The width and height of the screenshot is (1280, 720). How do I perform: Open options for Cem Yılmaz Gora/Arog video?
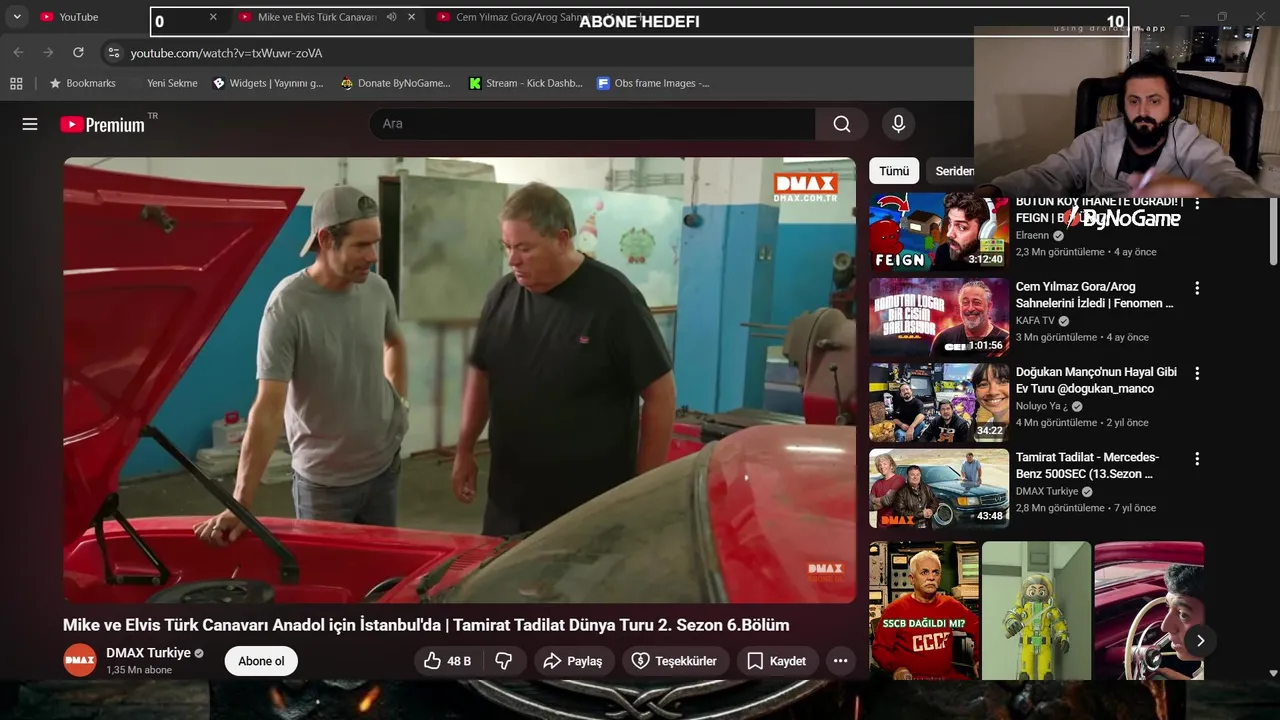pyautogui.click(x=1197, y=288)
